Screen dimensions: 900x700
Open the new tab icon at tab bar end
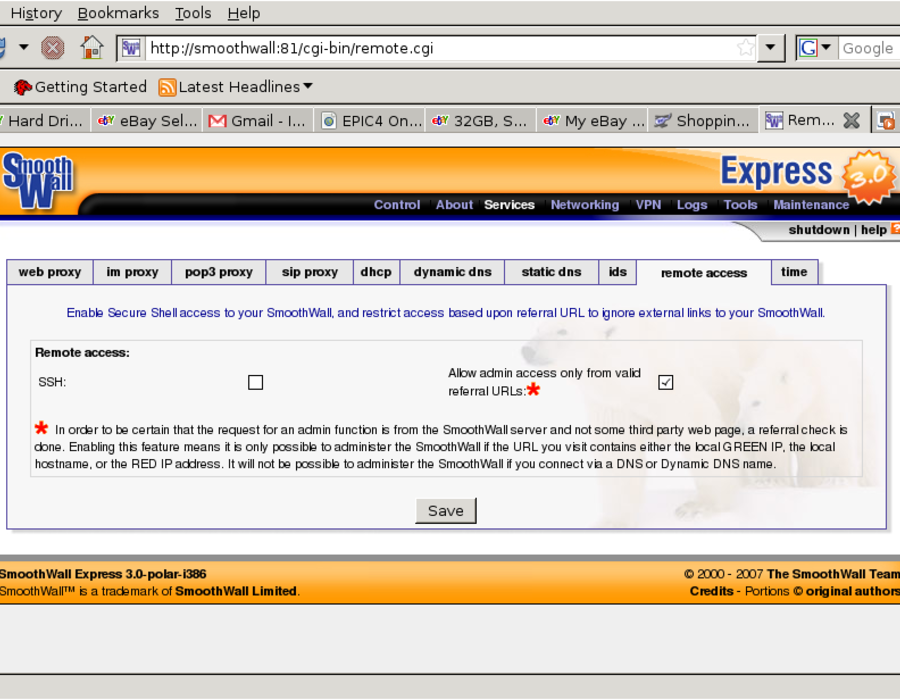click(x=886, y=120)
